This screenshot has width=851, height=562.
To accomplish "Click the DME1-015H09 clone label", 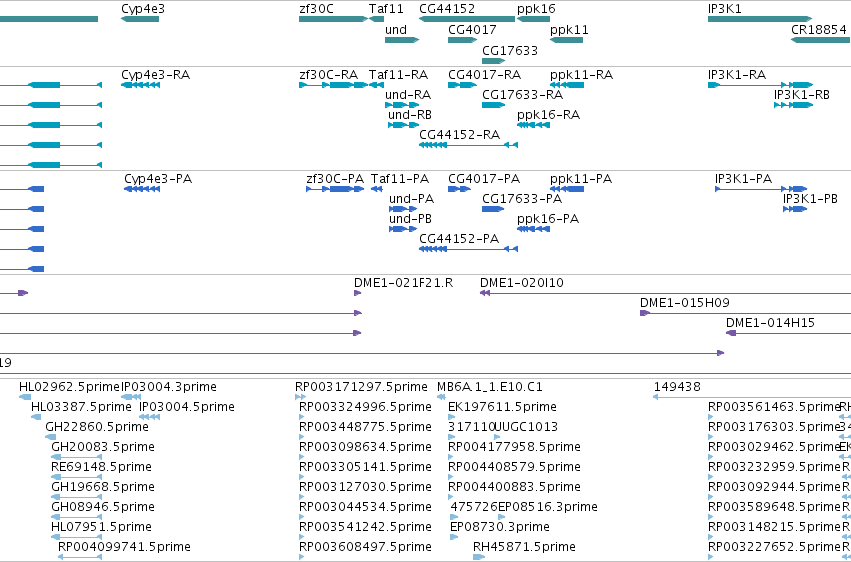I will [x=685, y=303].
